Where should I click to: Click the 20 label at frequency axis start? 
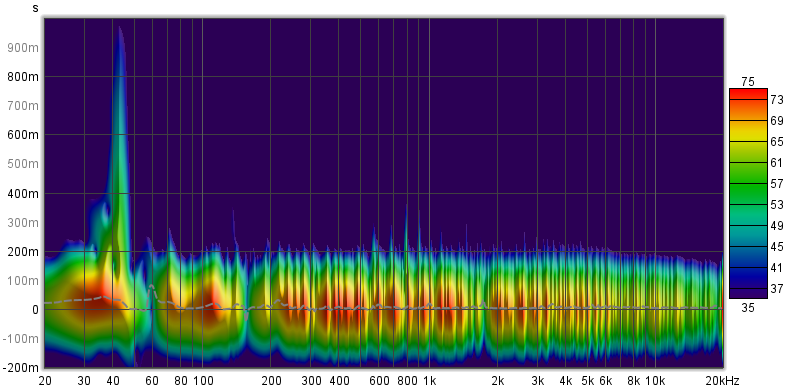[45, 381]
